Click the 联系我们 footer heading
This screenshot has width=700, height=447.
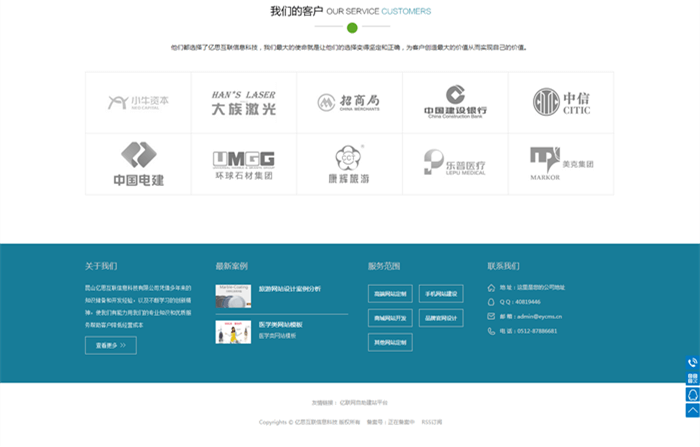click(503, 266)
